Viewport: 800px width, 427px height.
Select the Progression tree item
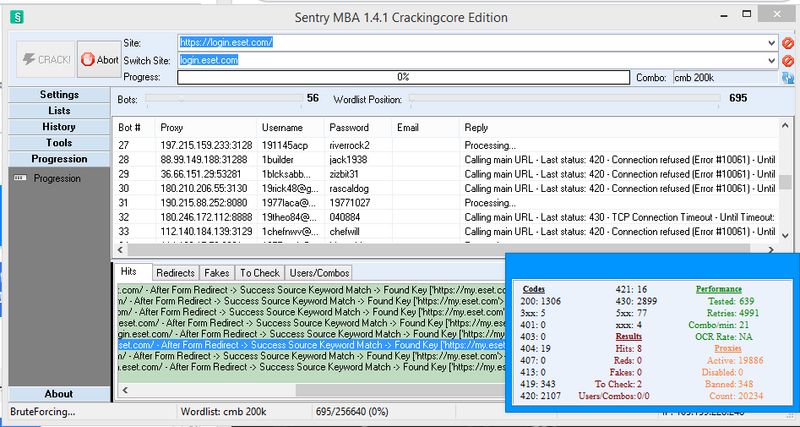(x=57, y=179)
